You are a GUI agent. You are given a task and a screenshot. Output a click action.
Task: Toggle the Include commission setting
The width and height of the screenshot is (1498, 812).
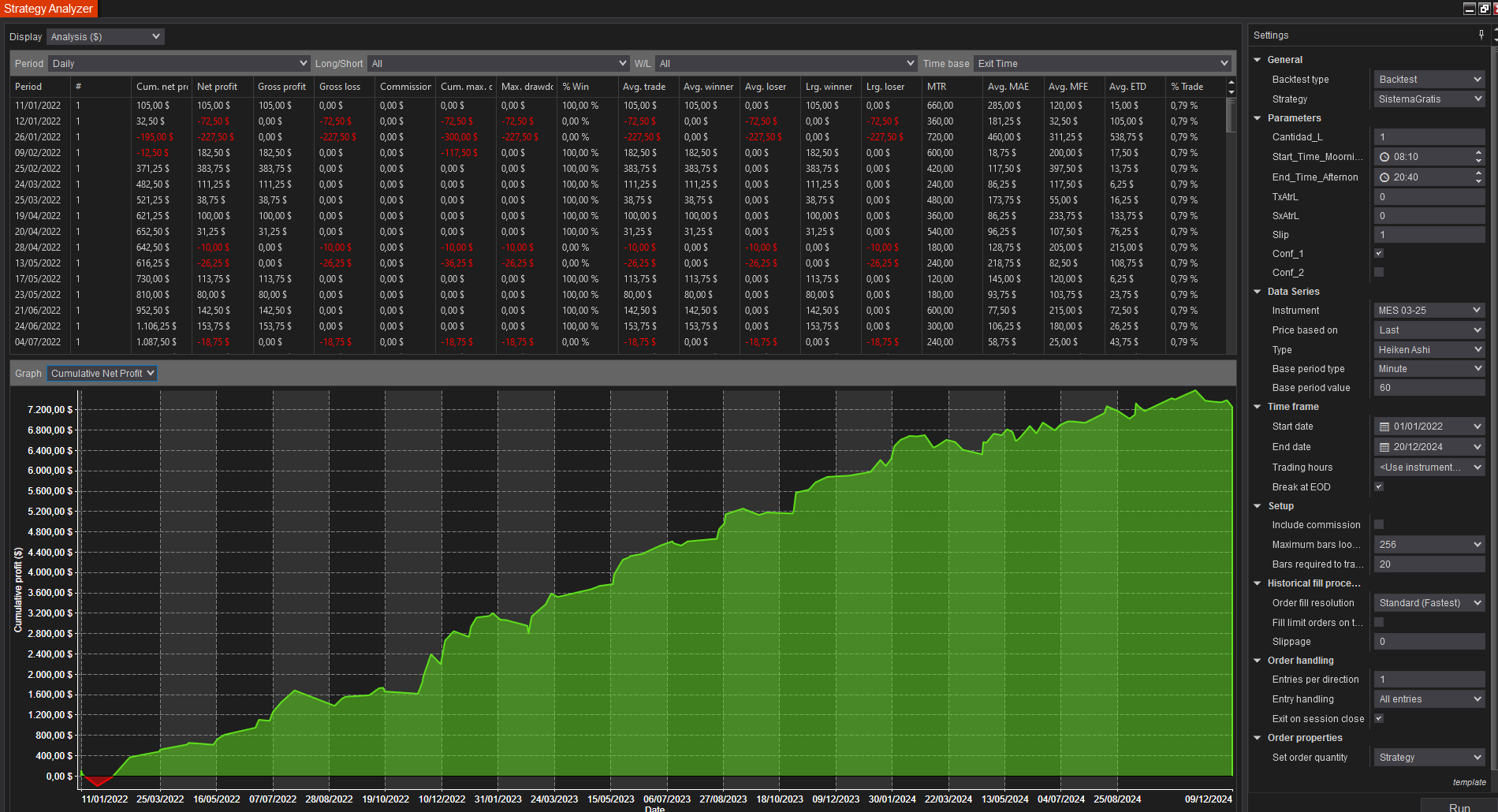[x=1379, y=523]
